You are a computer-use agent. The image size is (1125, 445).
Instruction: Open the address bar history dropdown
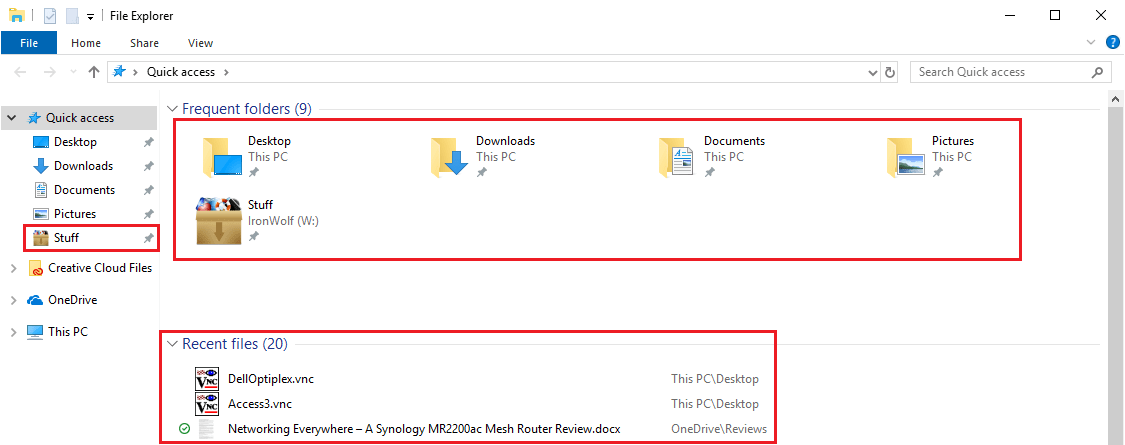[x=873, y=72]
